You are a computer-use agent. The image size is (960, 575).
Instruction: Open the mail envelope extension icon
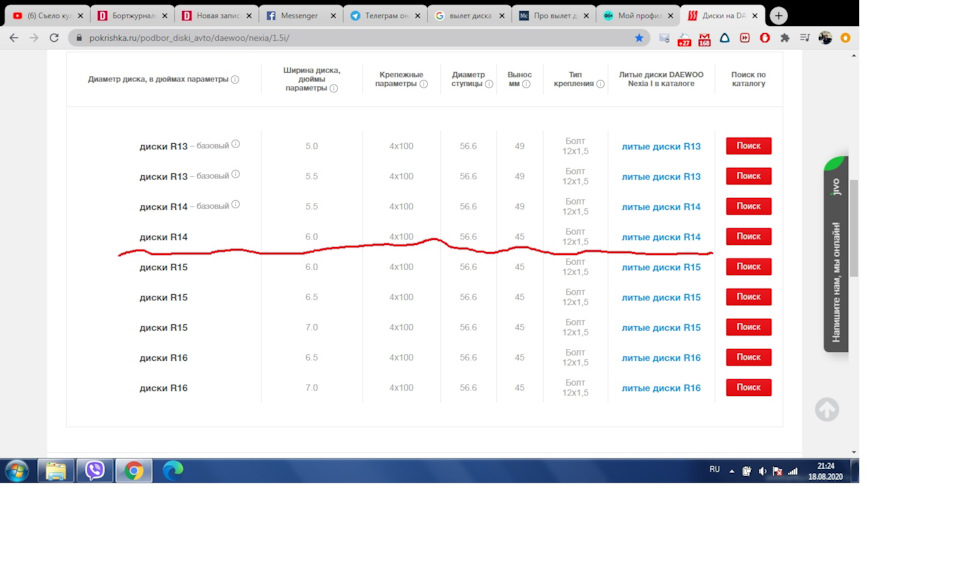coord(664,38)
